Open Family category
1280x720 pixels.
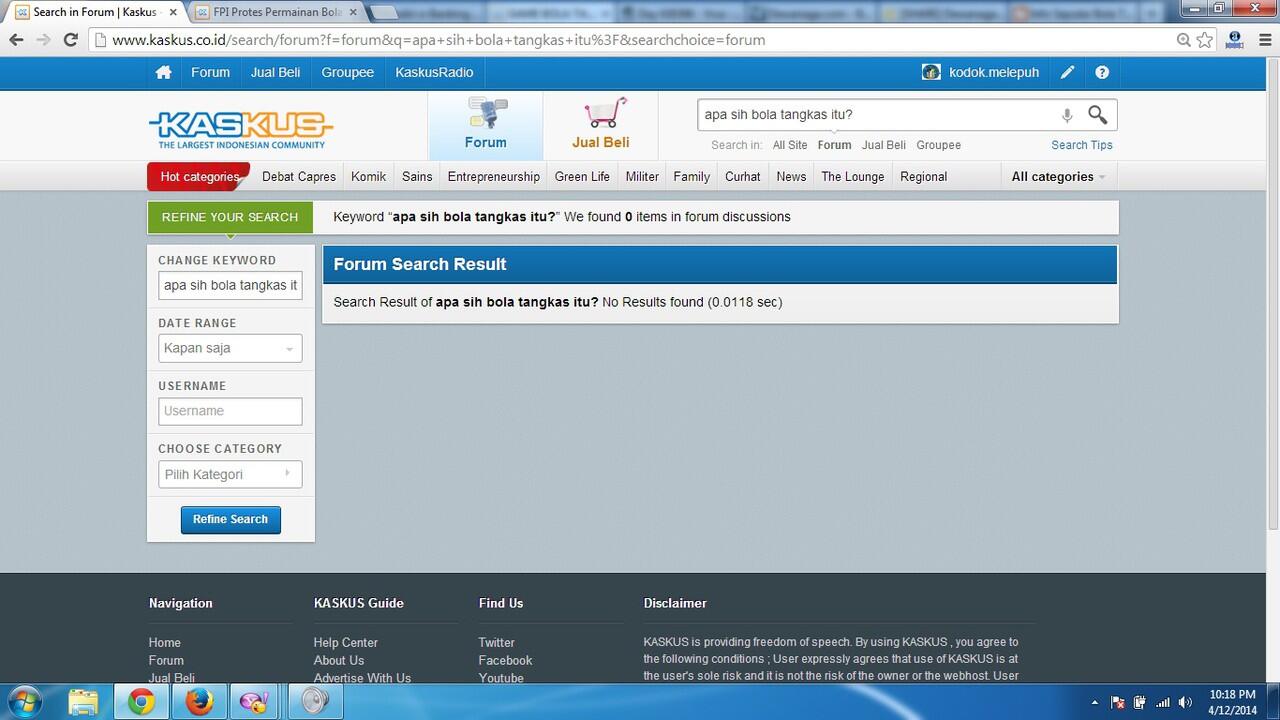pyautogui.click(x=691, y=176)
